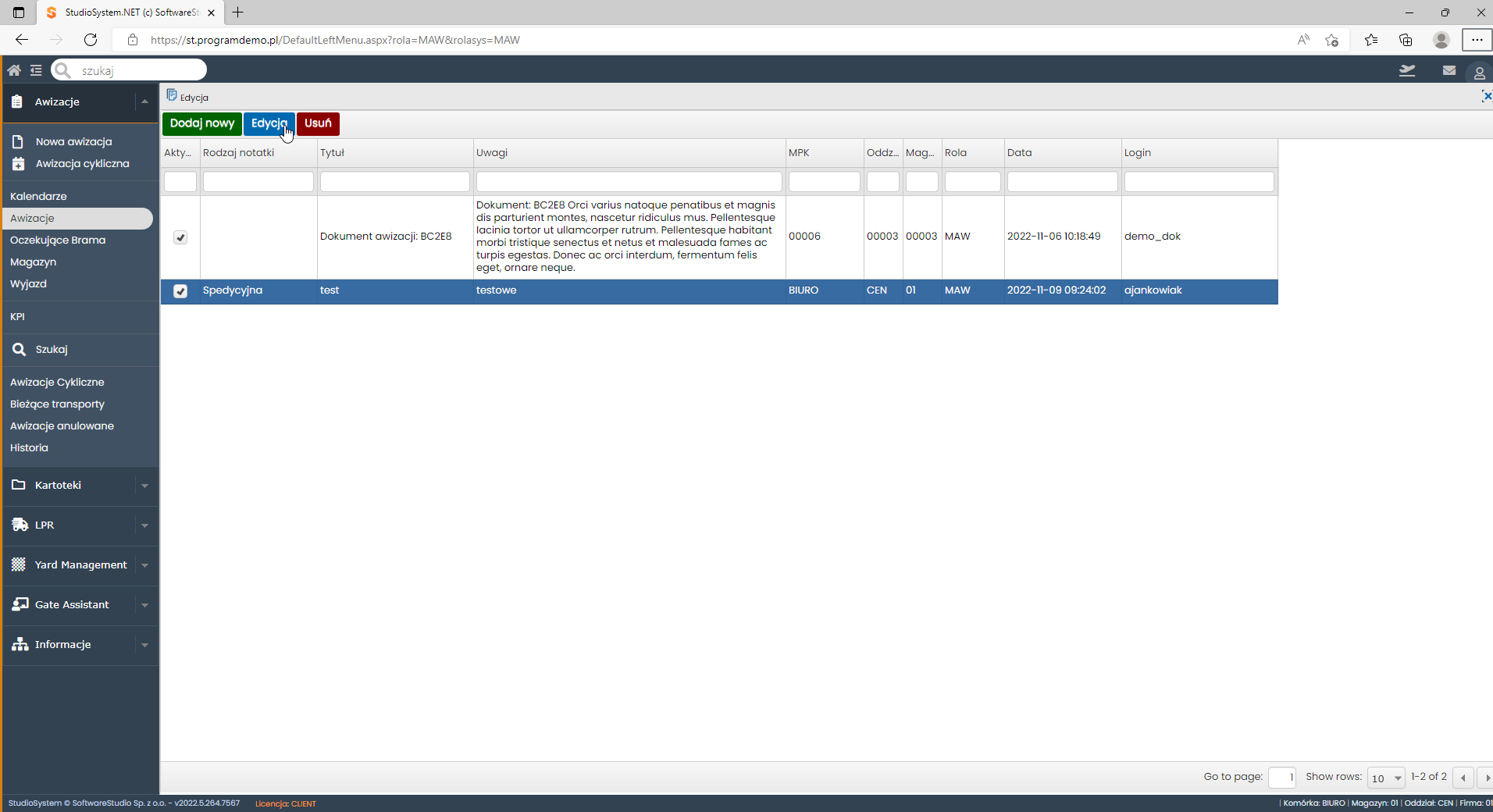The height and width of the screenshot is (812, 1493).
Task: Collapse the Awizacje sidebar section arrow
Action: coord(144,101)
